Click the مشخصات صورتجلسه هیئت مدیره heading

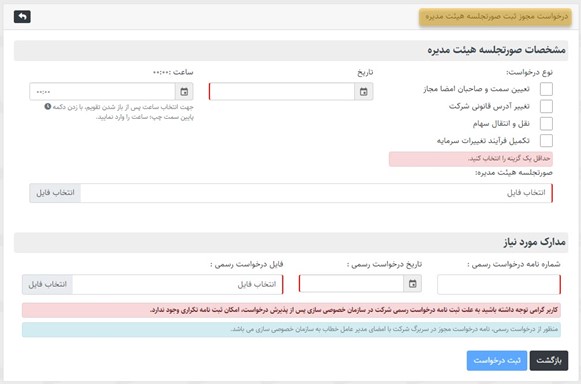[x=497, y=50]
